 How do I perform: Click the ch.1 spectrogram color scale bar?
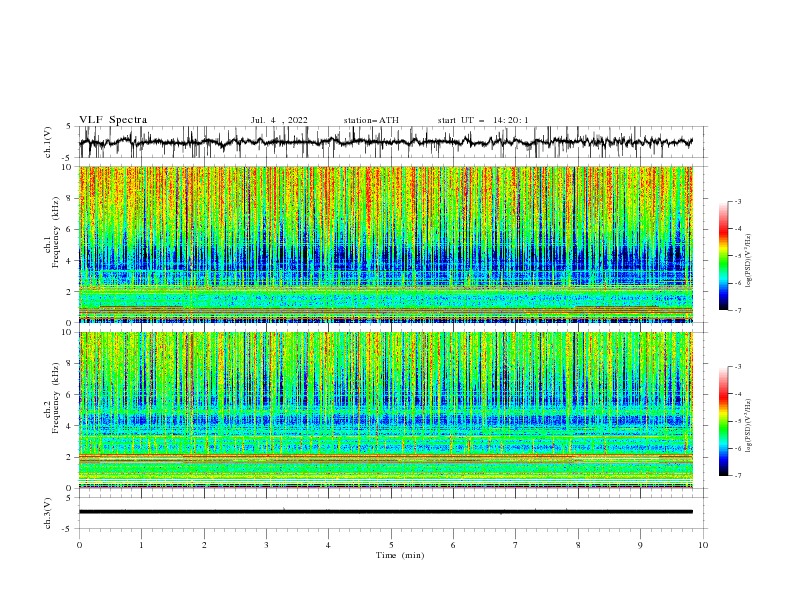coord(724,256)
